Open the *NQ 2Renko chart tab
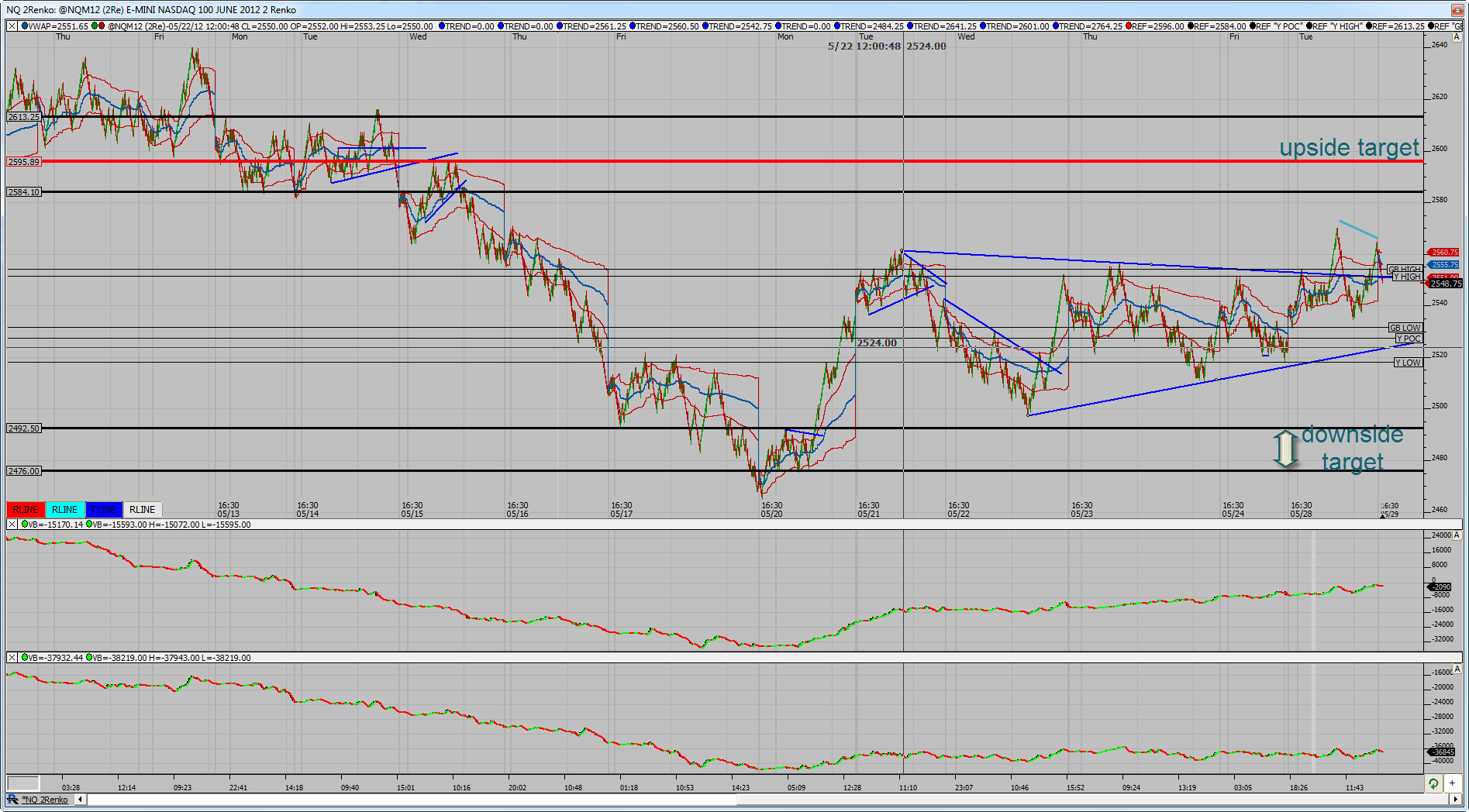This screenshot has width=1469, height=812. click(x=45, y=800)
